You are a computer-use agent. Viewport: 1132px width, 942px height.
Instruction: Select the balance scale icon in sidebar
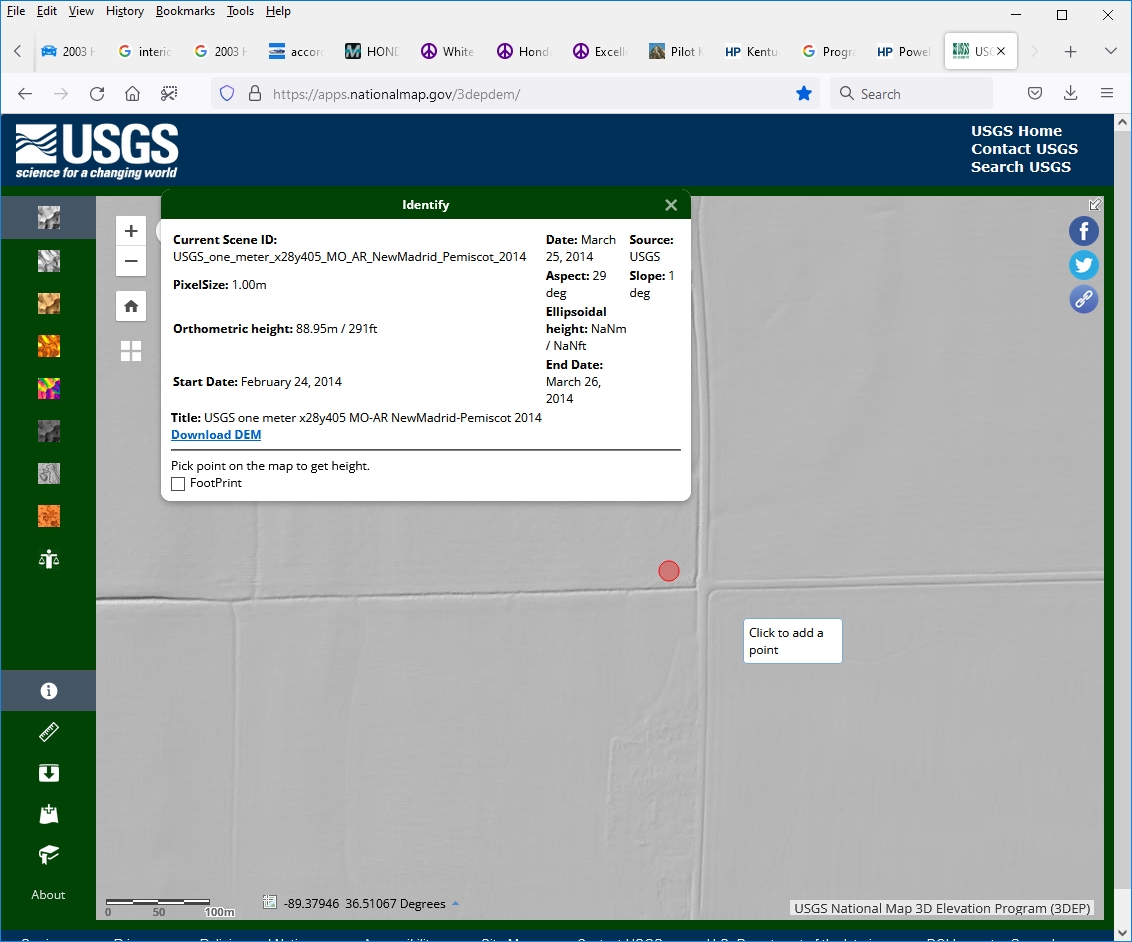point(48,559)
